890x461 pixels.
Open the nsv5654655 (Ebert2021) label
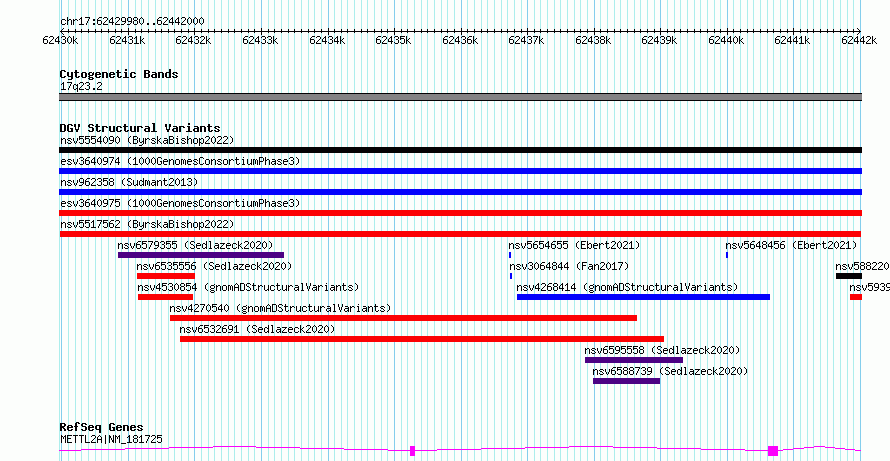(x=574, y=245)
